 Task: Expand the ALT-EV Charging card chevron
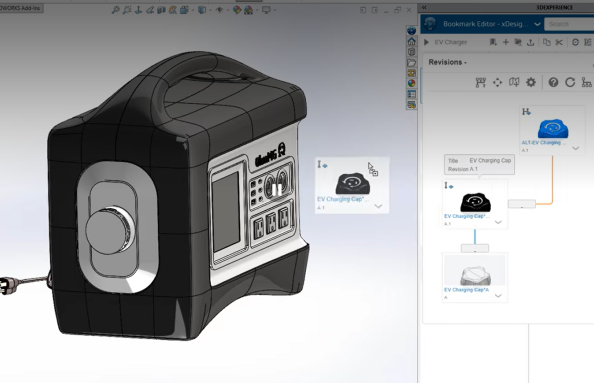pyautogui.click(x=575, y=148)
